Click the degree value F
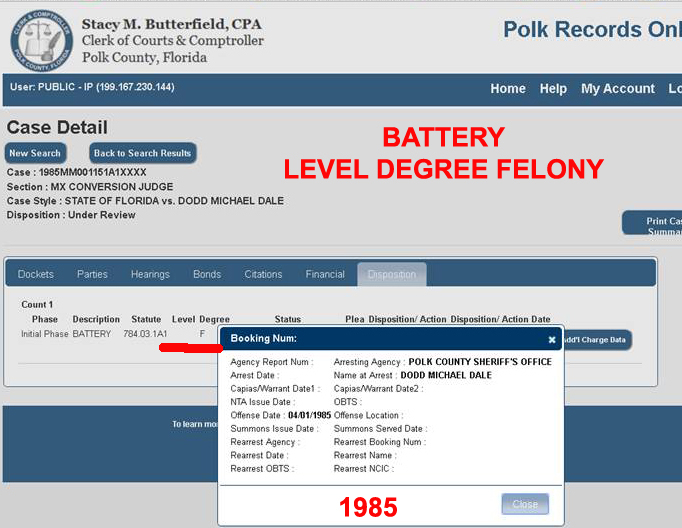This screenshot has width=682, height=528. tap(202, 334)
